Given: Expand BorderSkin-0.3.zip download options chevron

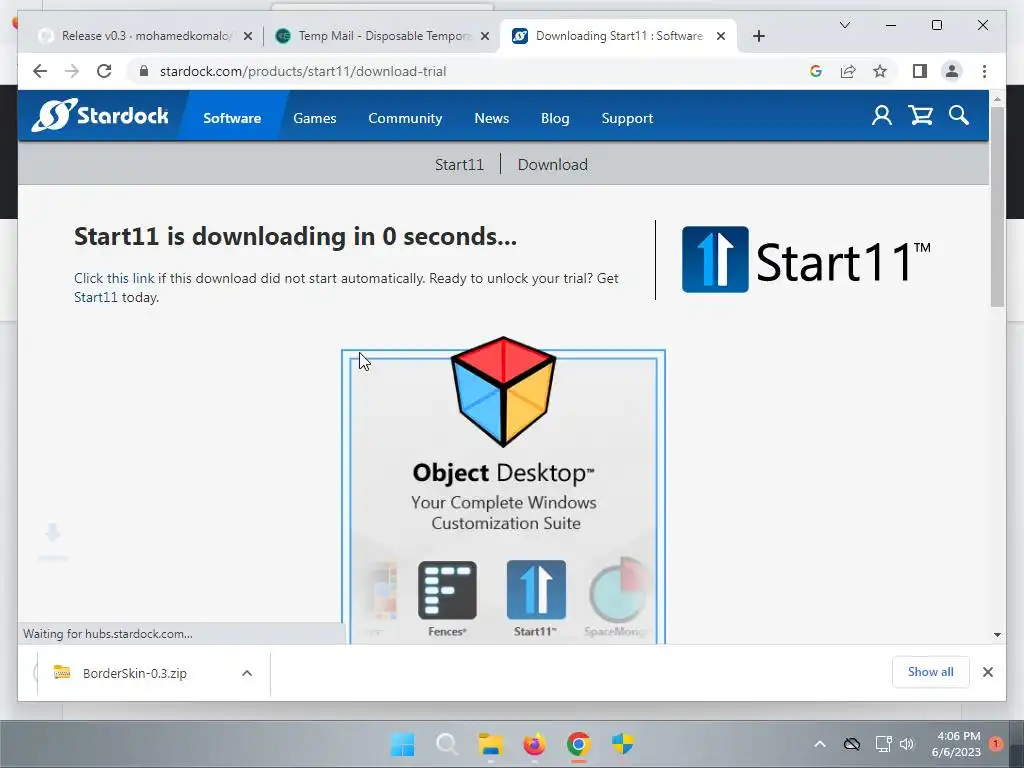Looking at the screenshot, I should point(247,673).
